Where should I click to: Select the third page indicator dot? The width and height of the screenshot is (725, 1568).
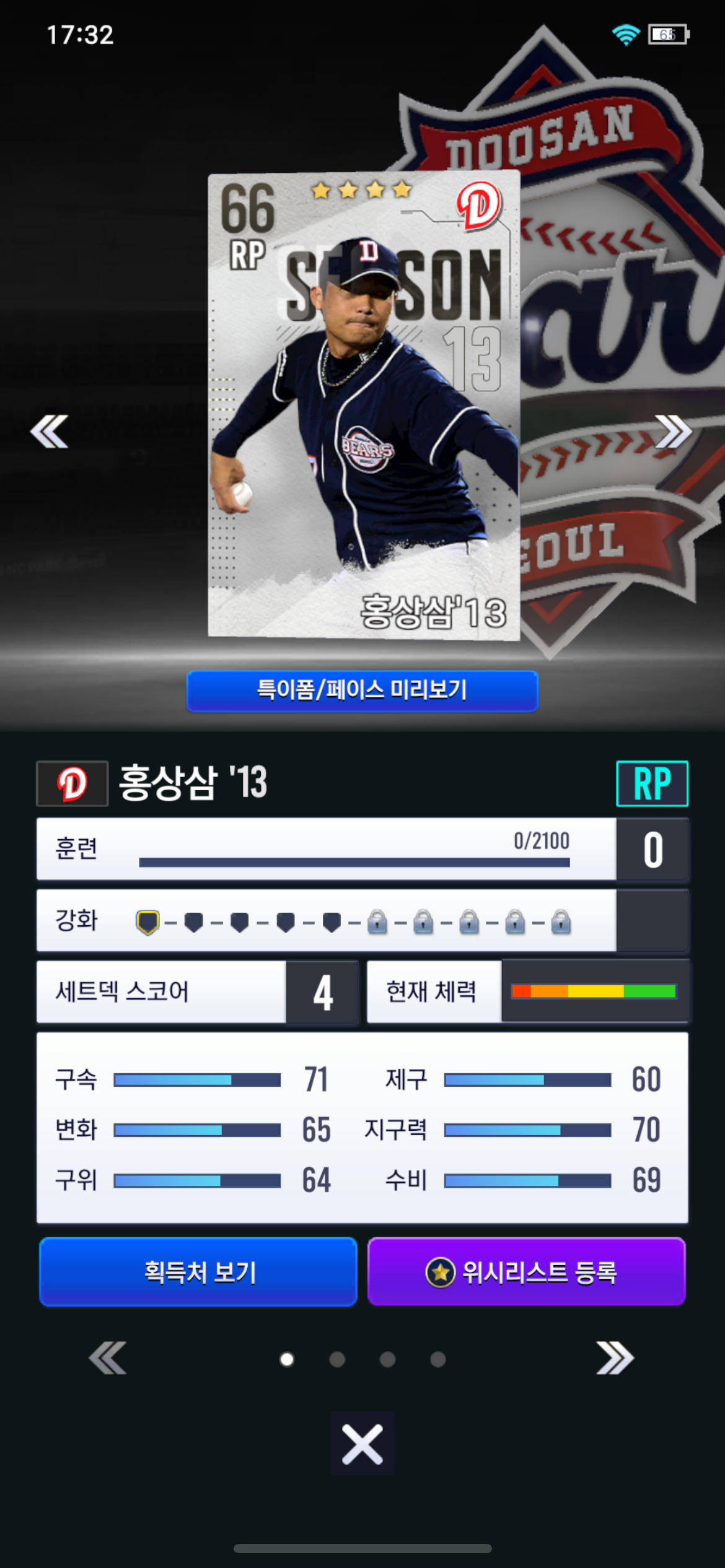click(388, 1359)
